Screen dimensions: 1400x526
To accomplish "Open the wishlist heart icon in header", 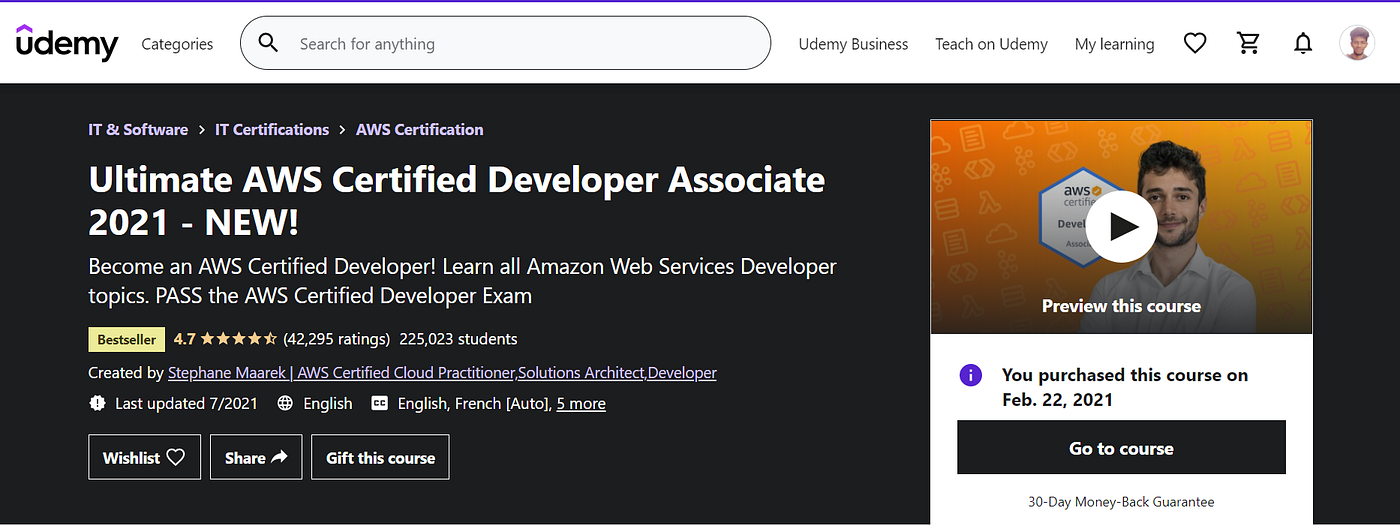I will 1195,43.
